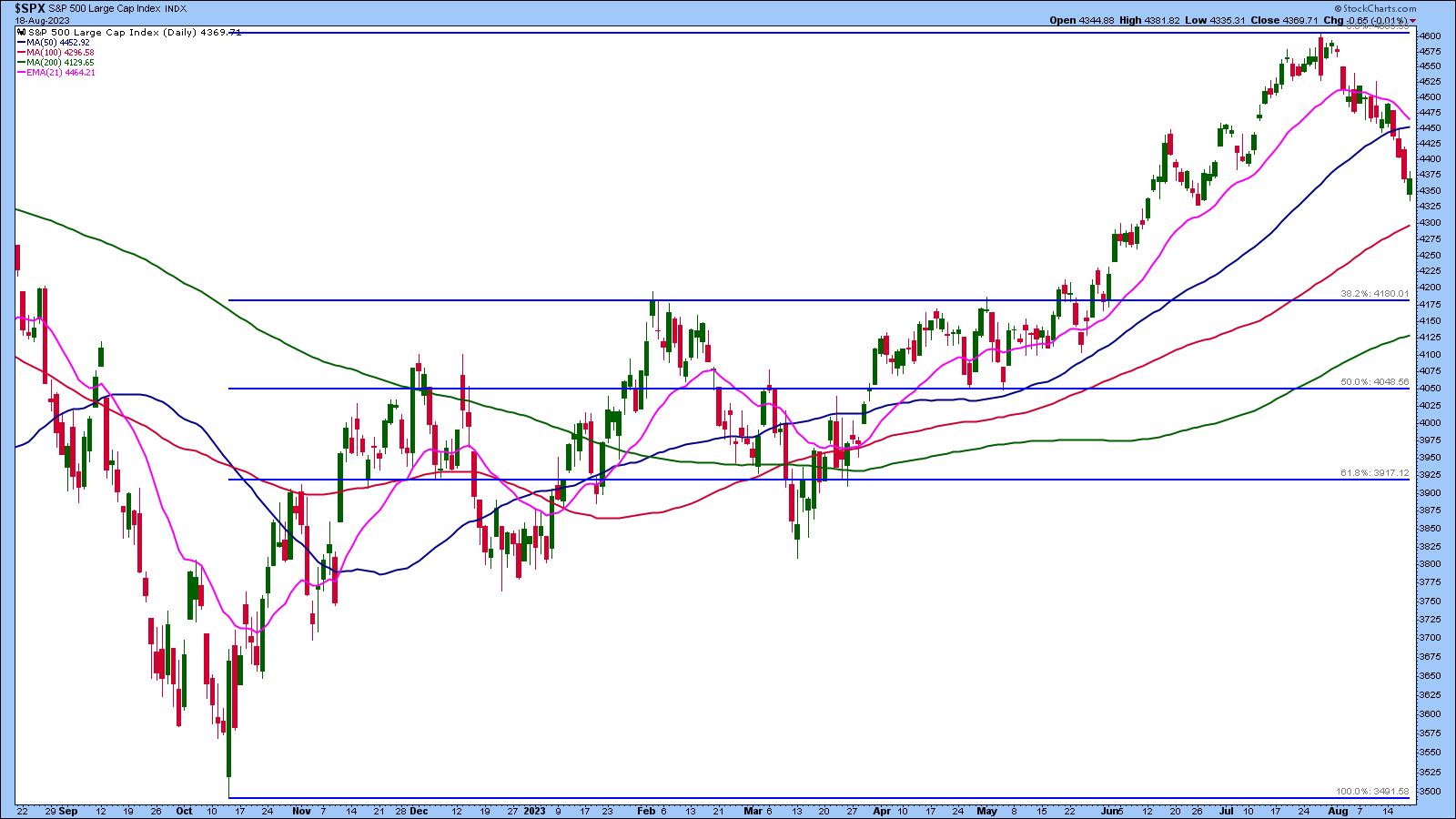Click the candlestick icon beside the index legend
Viewport: 1456px width, 819px height.
pyautogui.click(x=22, y=31)
